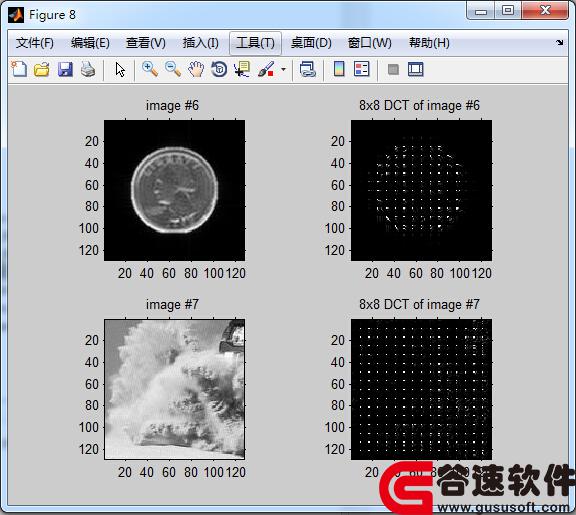Viewport: 576px width, 515px height.
Task: Open the 桌面(D) menu
Action: 311,43
